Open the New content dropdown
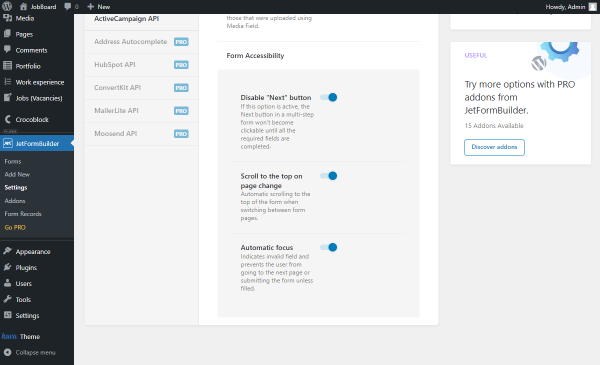Viewport: 600px width, 365px height. point(99,7)
